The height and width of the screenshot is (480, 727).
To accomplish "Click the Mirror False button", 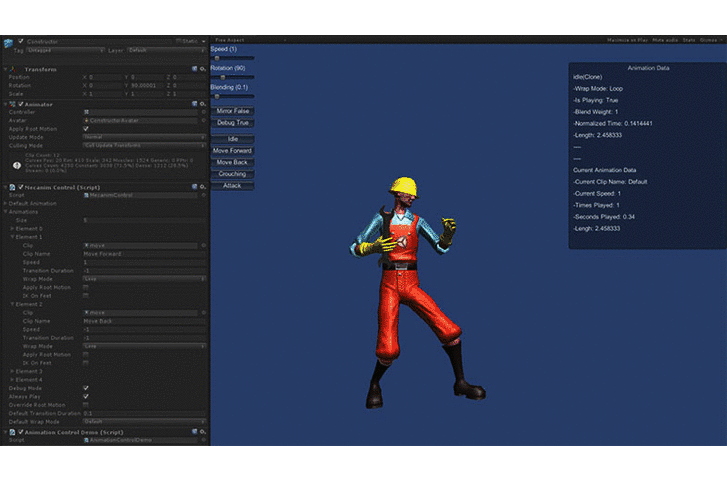I will click(x=232, y=111).
